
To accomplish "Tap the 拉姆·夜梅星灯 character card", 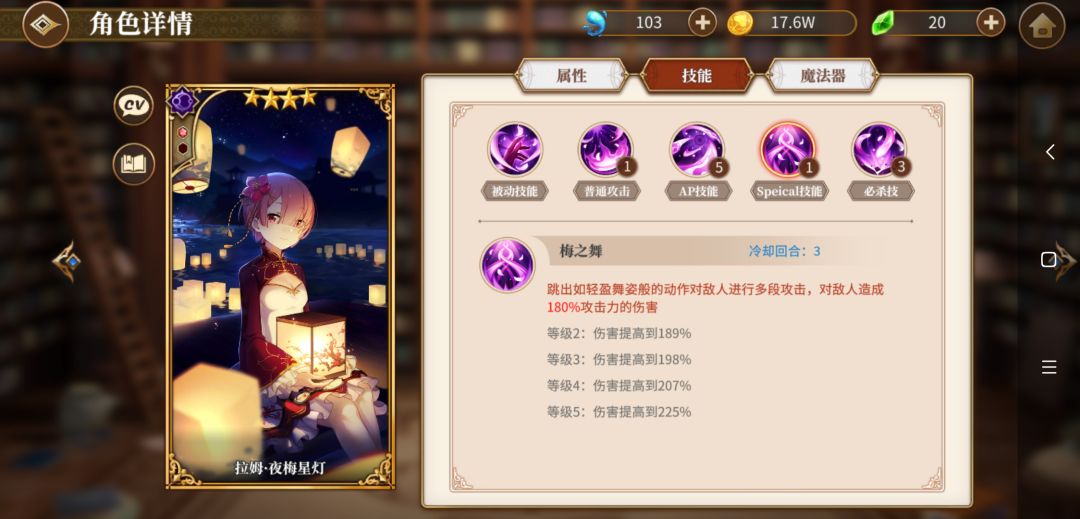I will (x=280, y=286).
